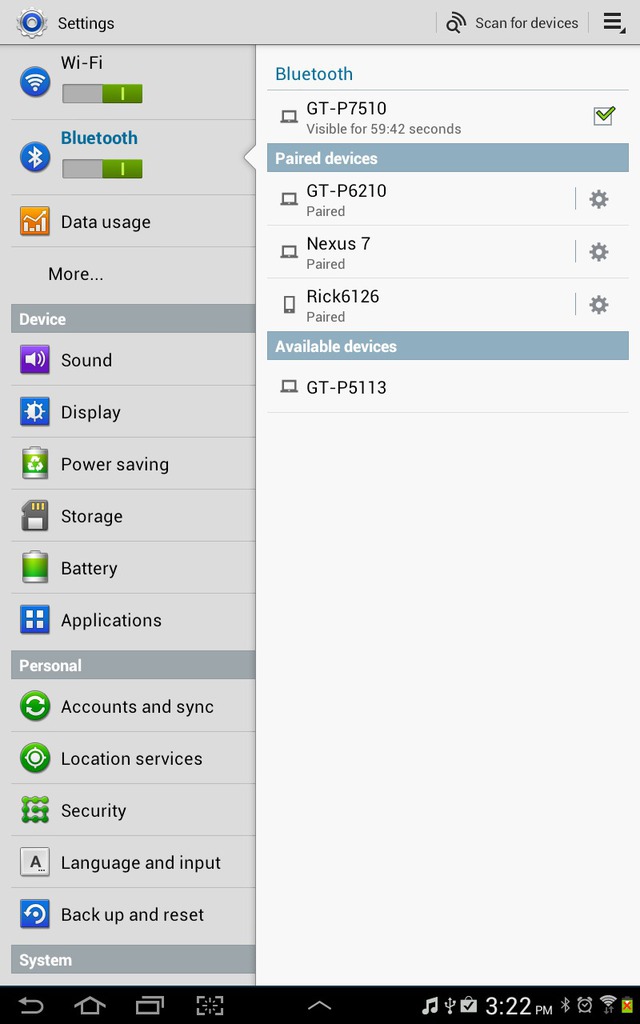Tap Scan for devices
640x1024 pixels.
click(512, 23)
